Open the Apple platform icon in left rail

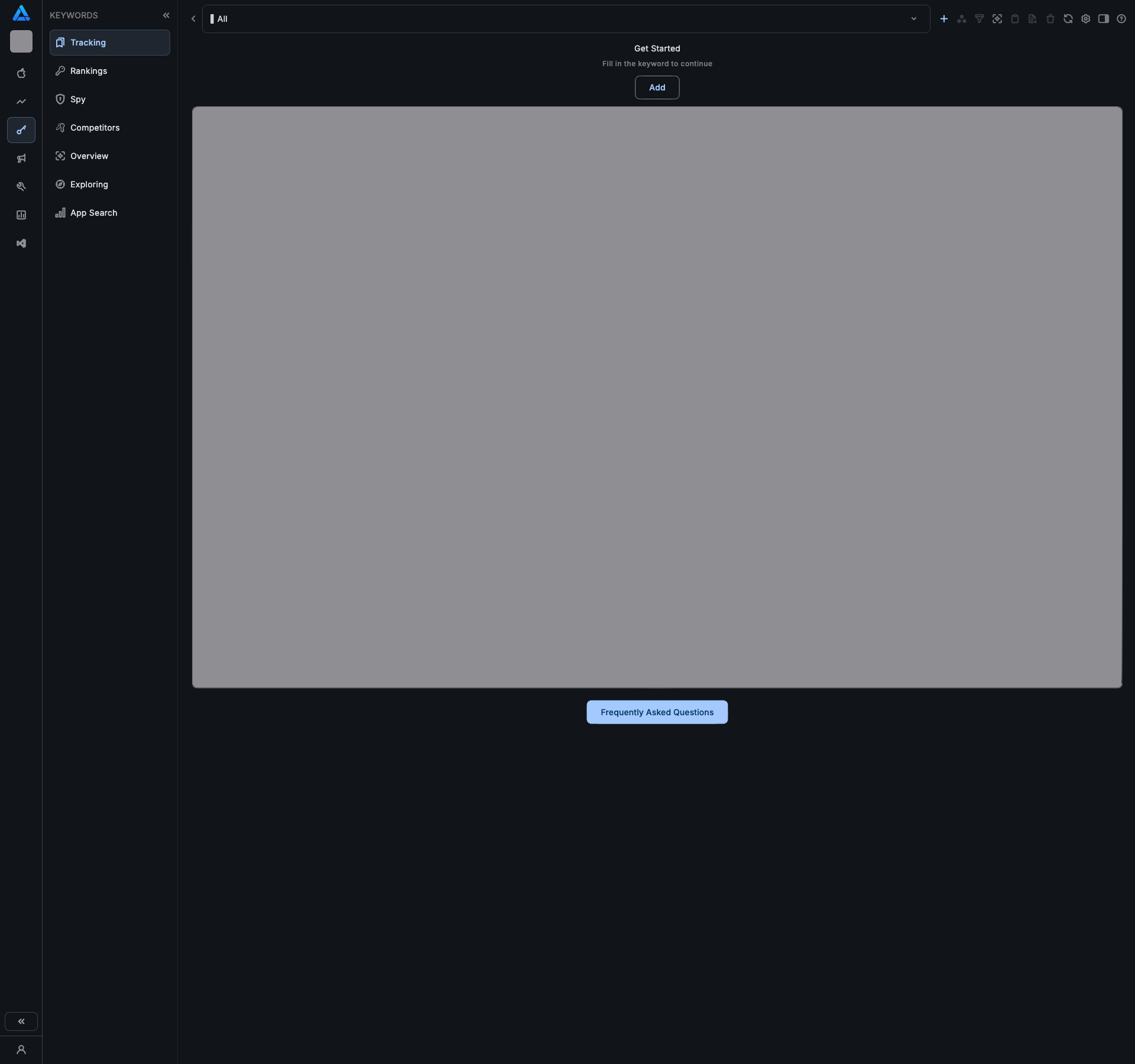21,73
